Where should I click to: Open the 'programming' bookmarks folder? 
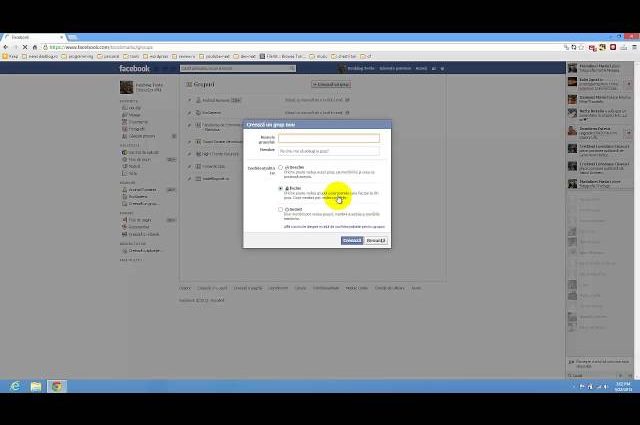click(78, 56)
